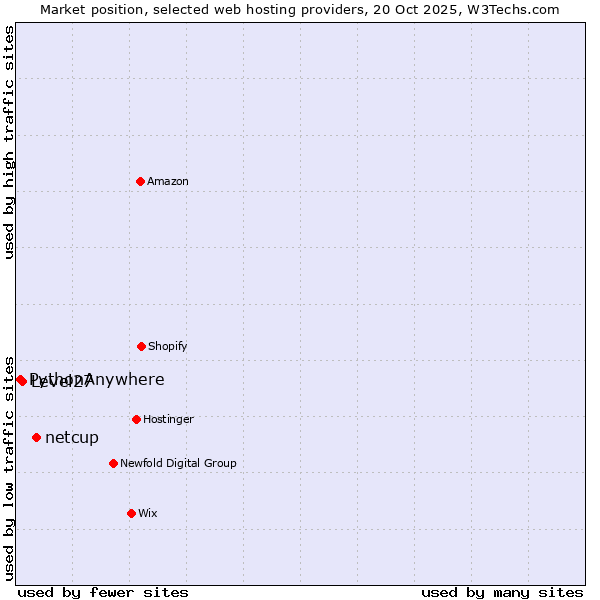Click the 'used by high traffic sites' axis label
Viewport: 600px width, 600px height.
(x=9, y=142)
